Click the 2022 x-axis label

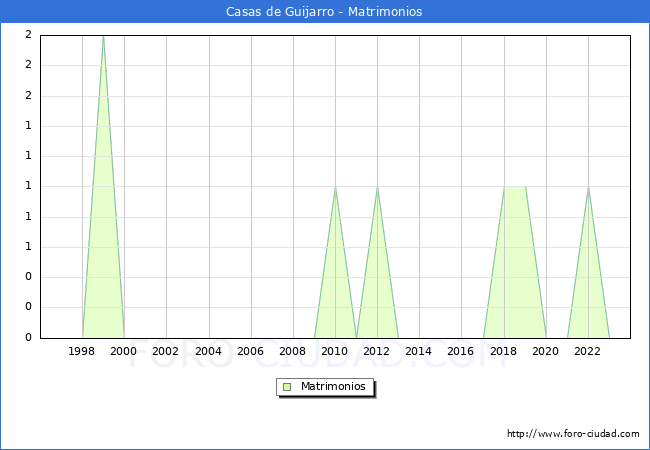click(x=587, y=351)
